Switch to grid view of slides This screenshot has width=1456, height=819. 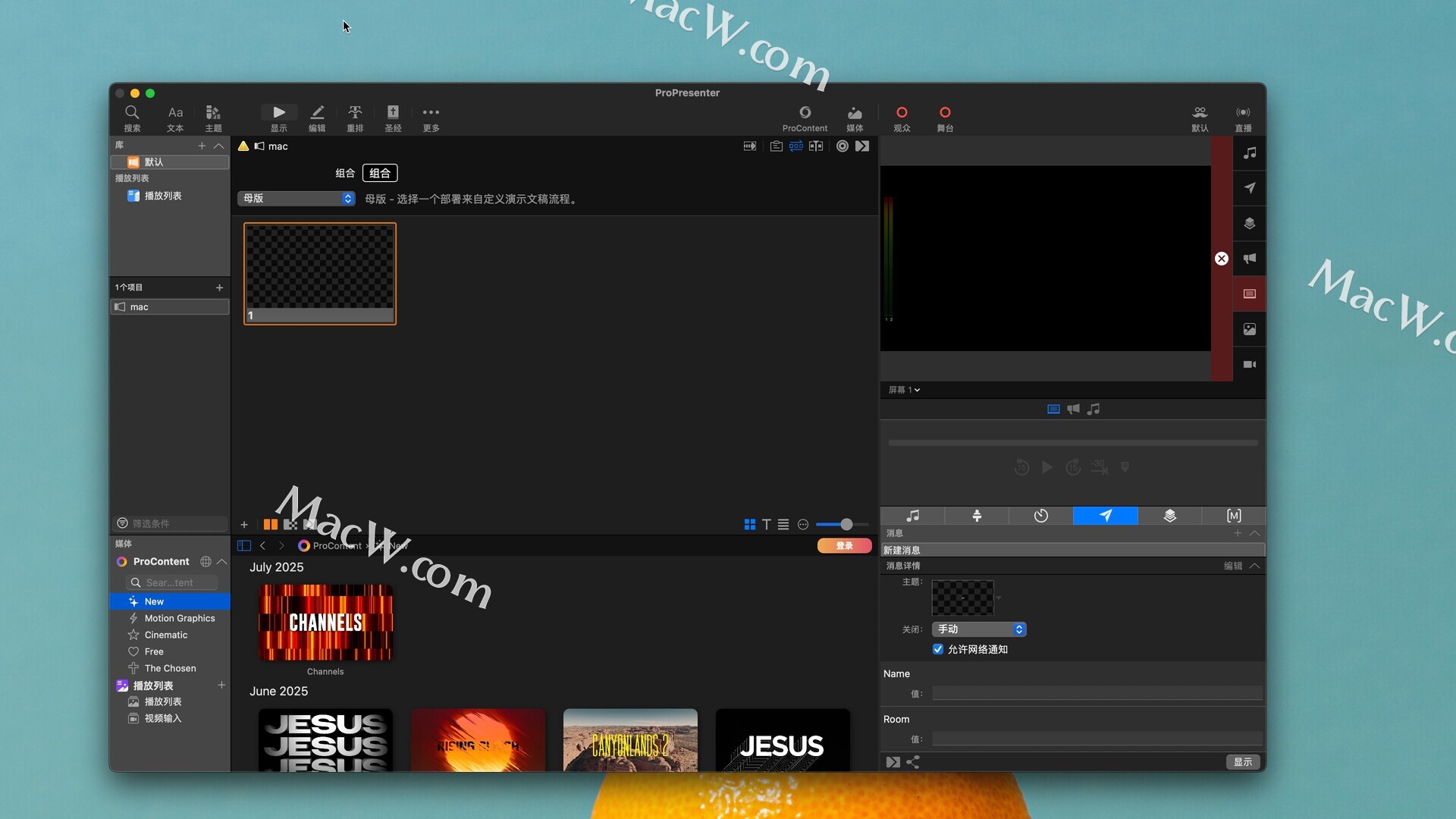tap(750, 525)
